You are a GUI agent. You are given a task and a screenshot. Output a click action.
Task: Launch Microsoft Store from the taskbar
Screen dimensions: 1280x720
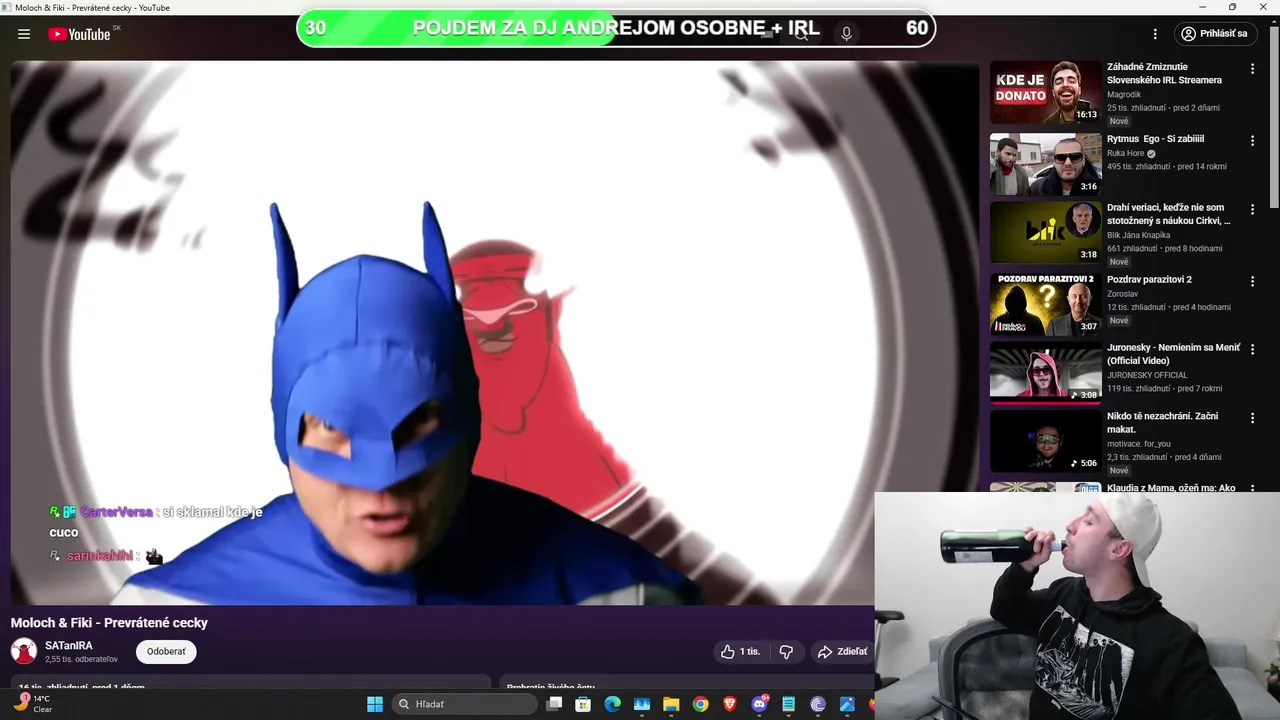(x=583, y=704)
